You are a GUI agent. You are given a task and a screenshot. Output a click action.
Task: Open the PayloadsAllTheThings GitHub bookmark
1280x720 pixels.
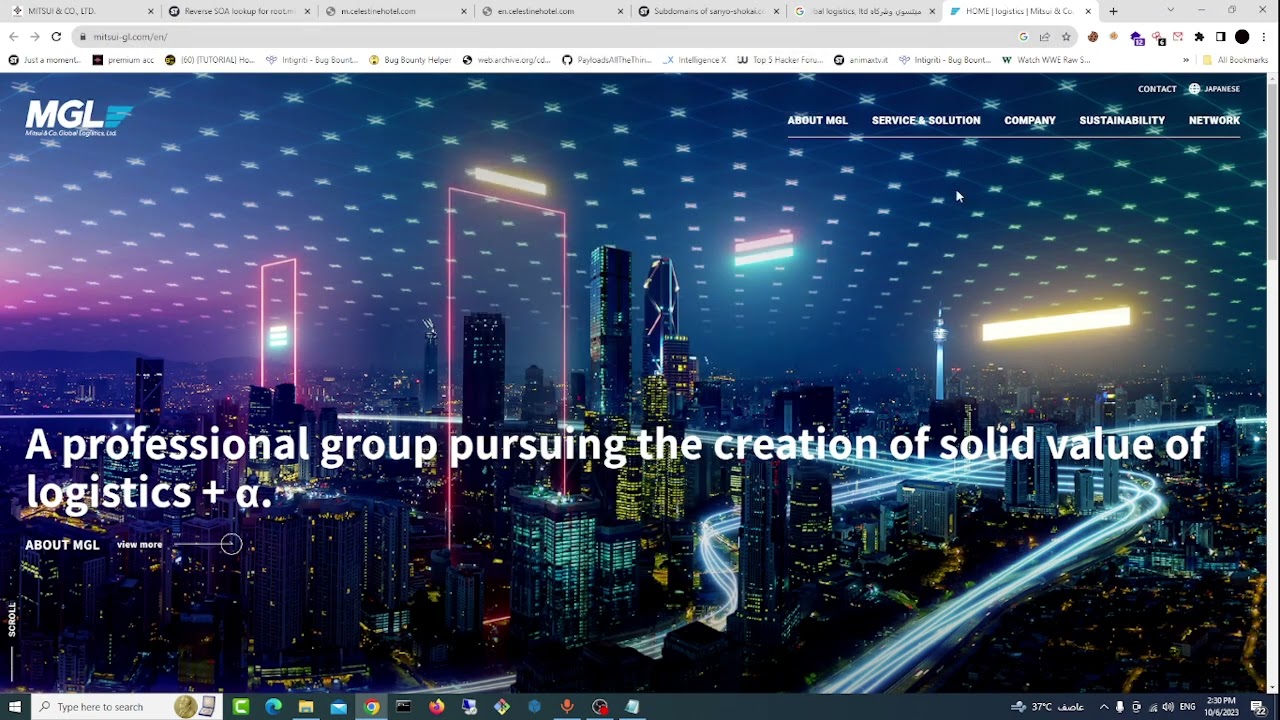point(607,60)
